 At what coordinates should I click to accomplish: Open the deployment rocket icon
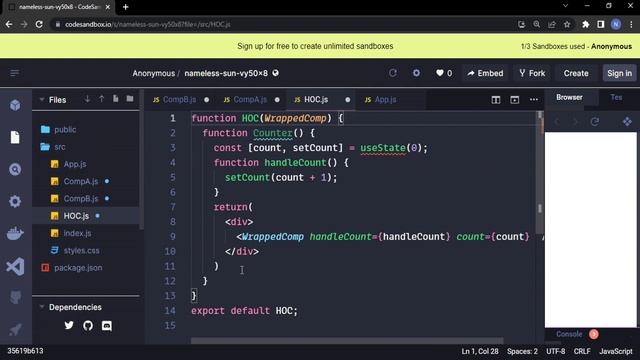click(x=15, y=330)
